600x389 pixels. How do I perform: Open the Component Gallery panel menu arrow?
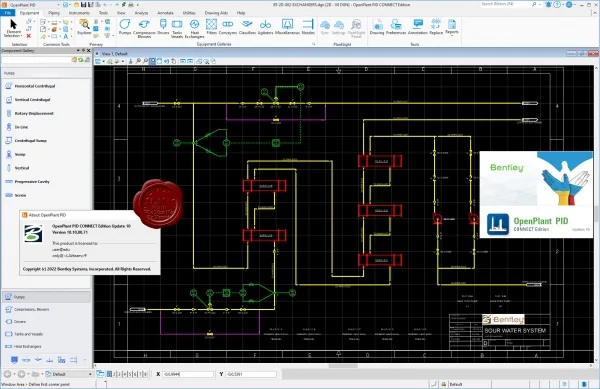pos(78,50)
